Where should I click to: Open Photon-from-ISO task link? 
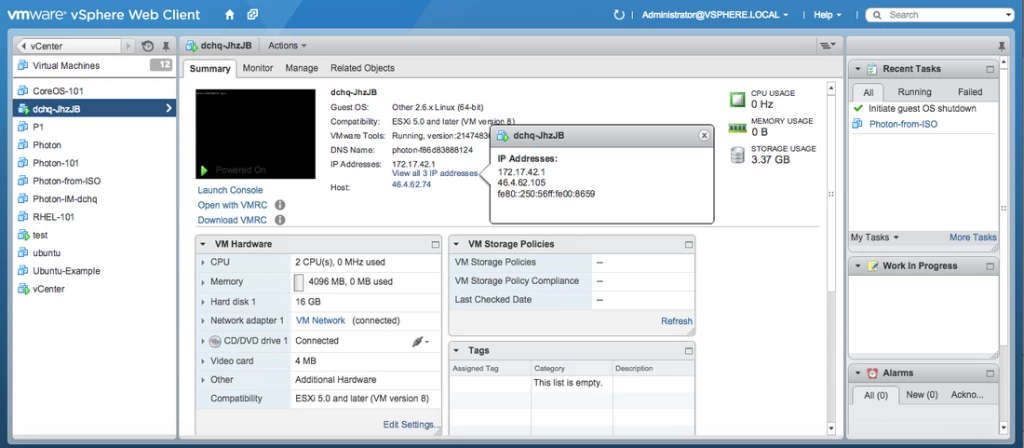pyautogui.click(x=903, y=124)
